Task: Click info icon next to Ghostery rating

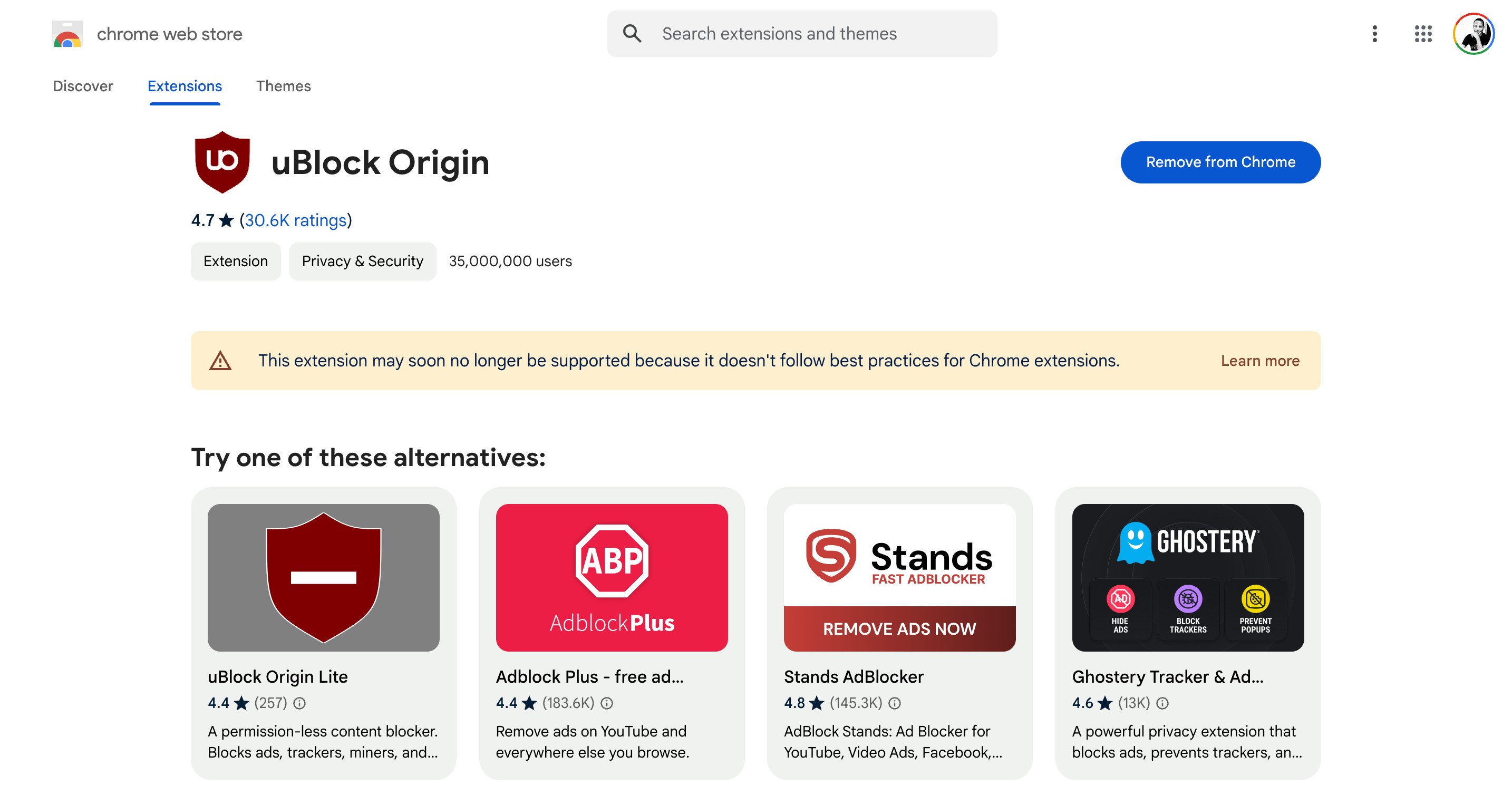Action: (x=1162, y=703)
